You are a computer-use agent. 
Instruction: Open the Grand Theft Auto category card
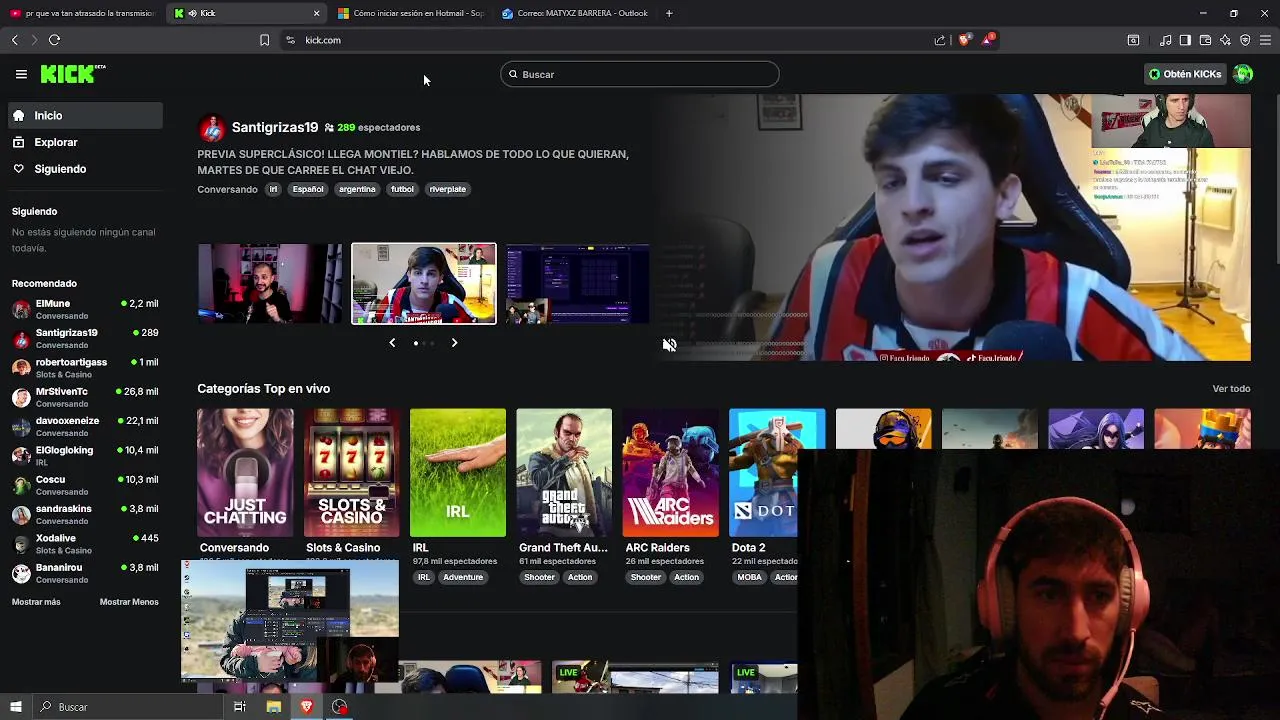tap(564, 473)
